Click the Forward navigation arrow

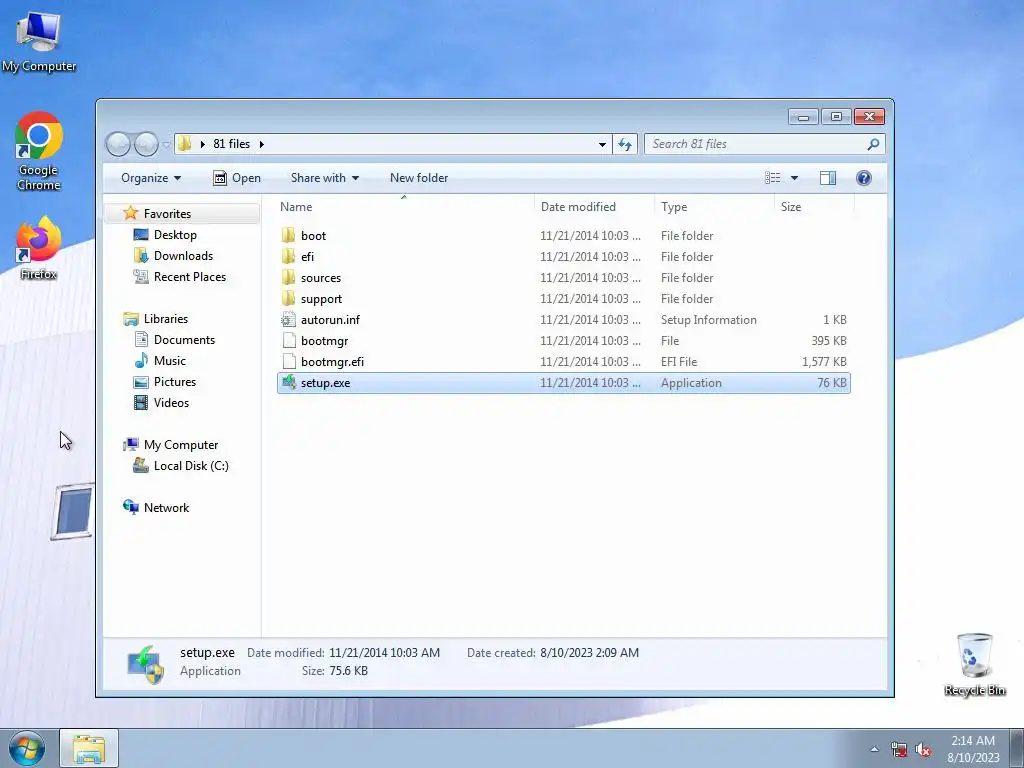(146, 144)
